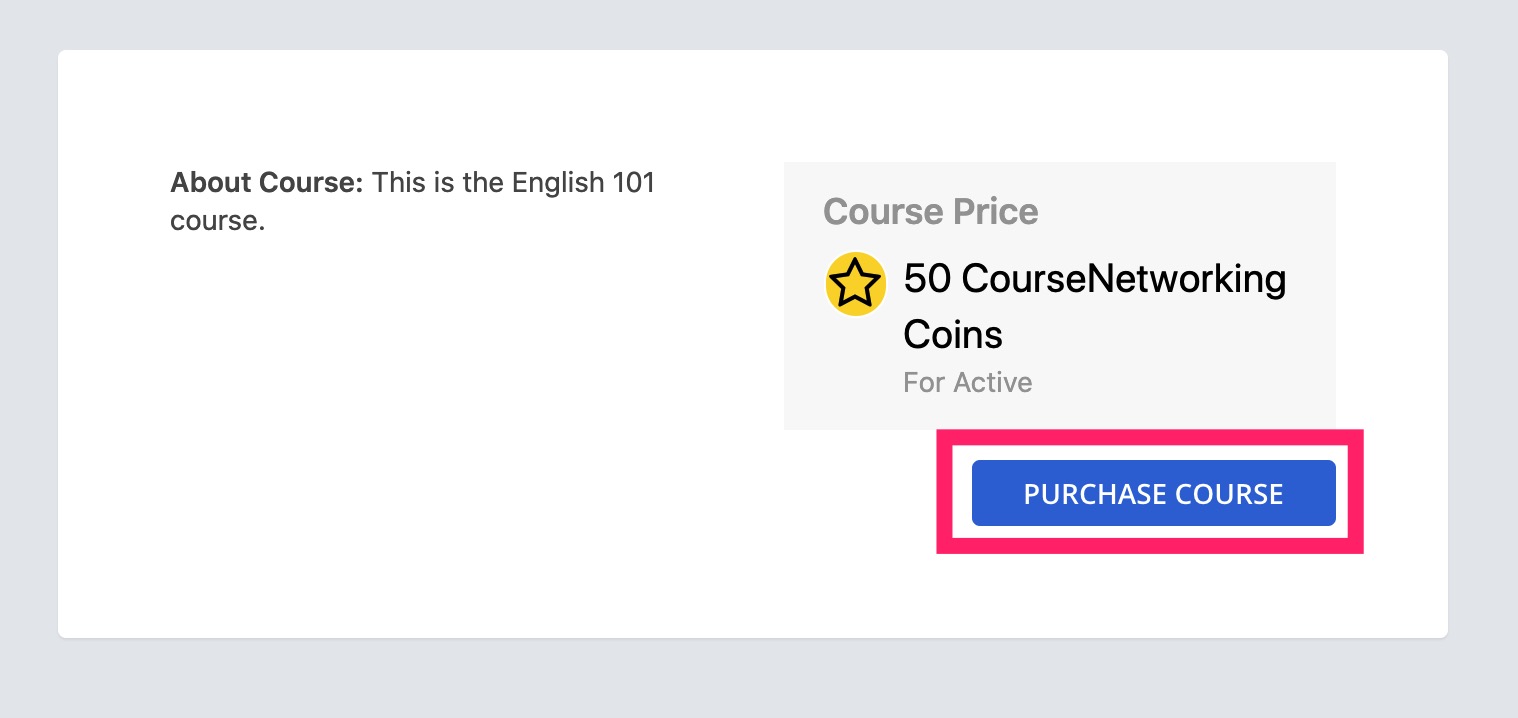
Task: Click the Purchase Course button
Action: [1153, 493]
